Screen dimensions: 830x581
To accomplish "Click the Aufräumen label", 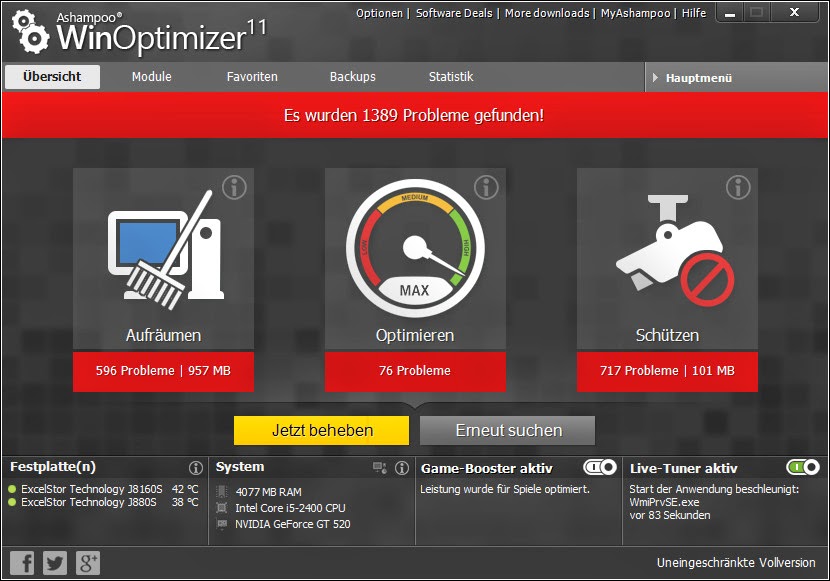I will (x=164, y=335).
